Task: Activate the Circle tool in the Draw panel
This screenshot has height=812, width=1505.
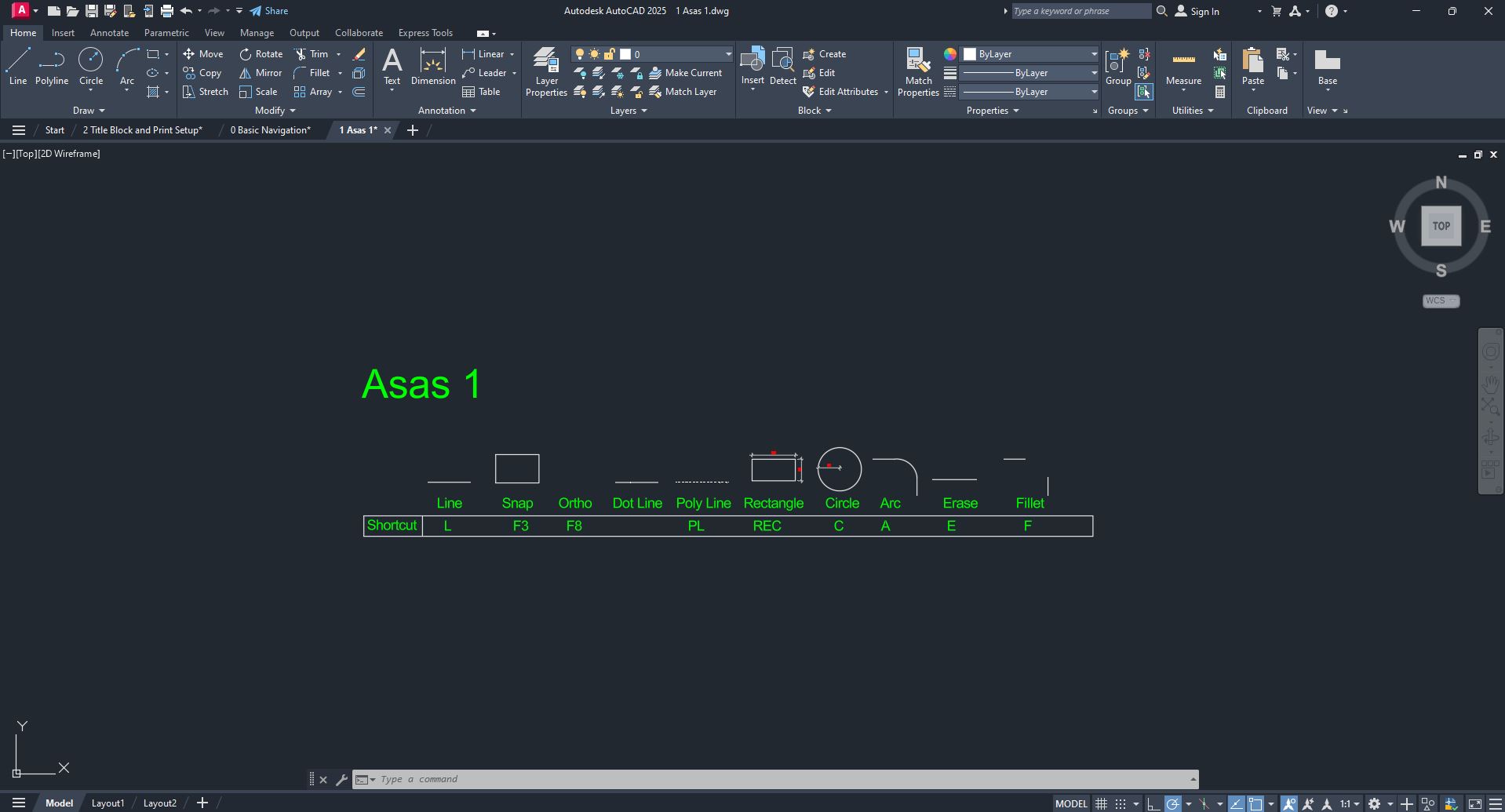Action: (x=90, y=66)
